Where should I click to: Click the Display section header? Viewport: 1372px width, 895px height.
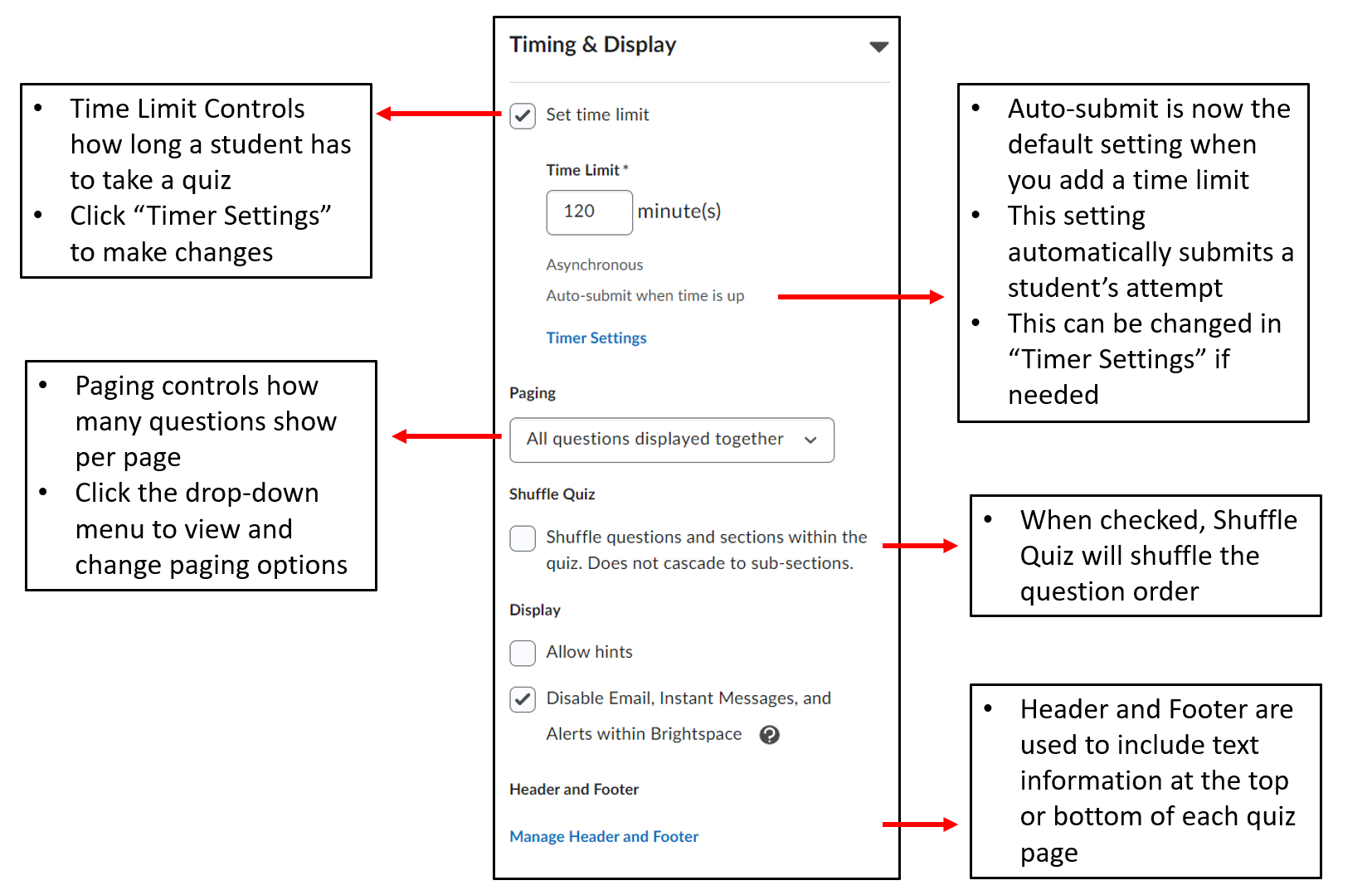[534, 610]
